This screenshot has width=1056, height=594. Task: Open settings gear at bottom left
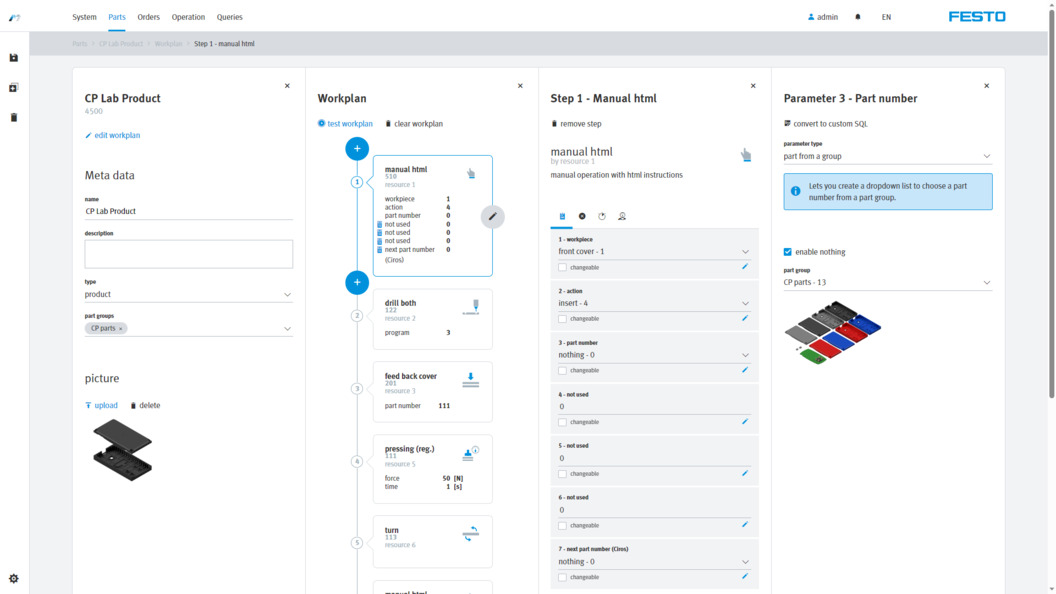point(14,579)
